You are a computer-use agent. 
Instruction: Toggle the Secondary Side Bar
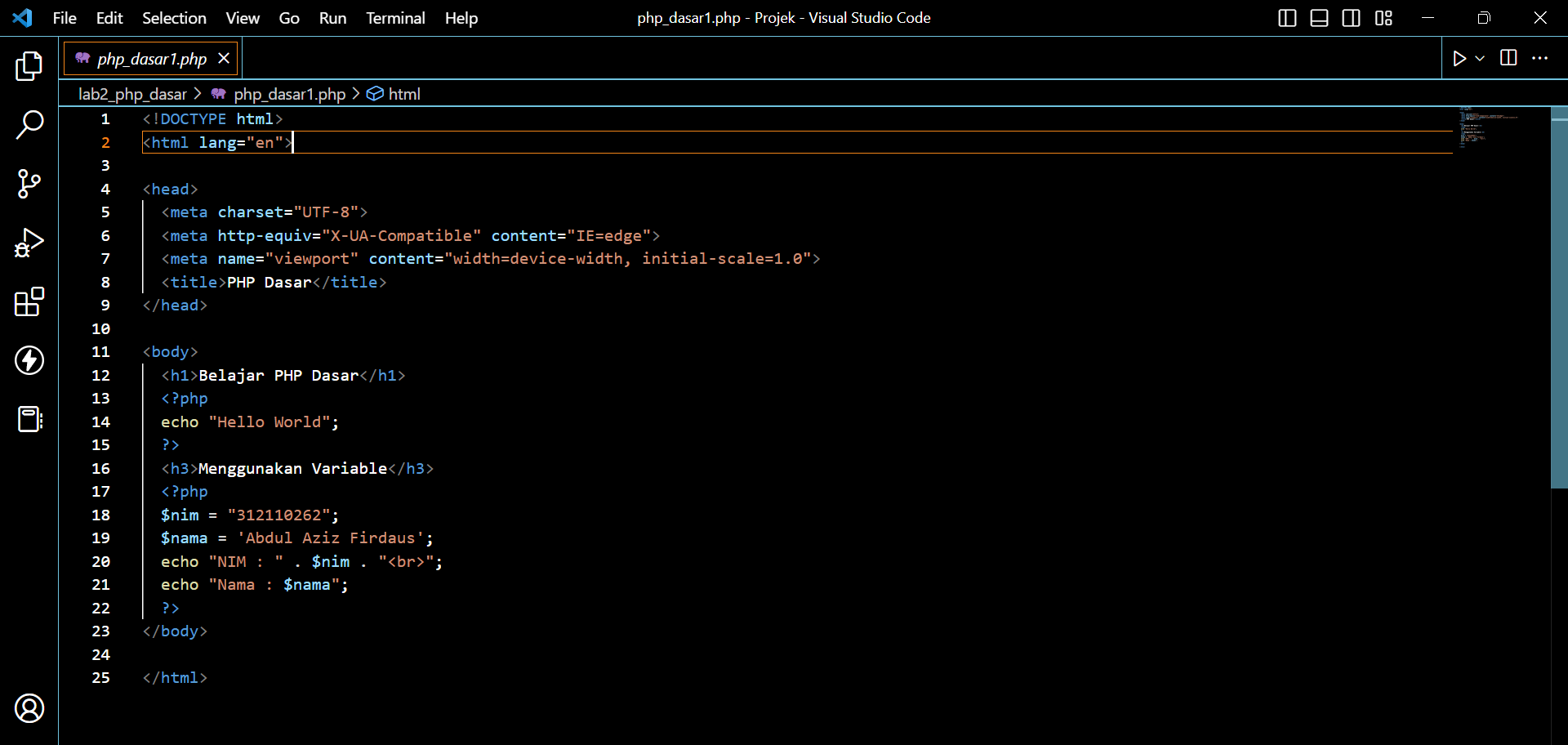click(x=1351, y=18)
